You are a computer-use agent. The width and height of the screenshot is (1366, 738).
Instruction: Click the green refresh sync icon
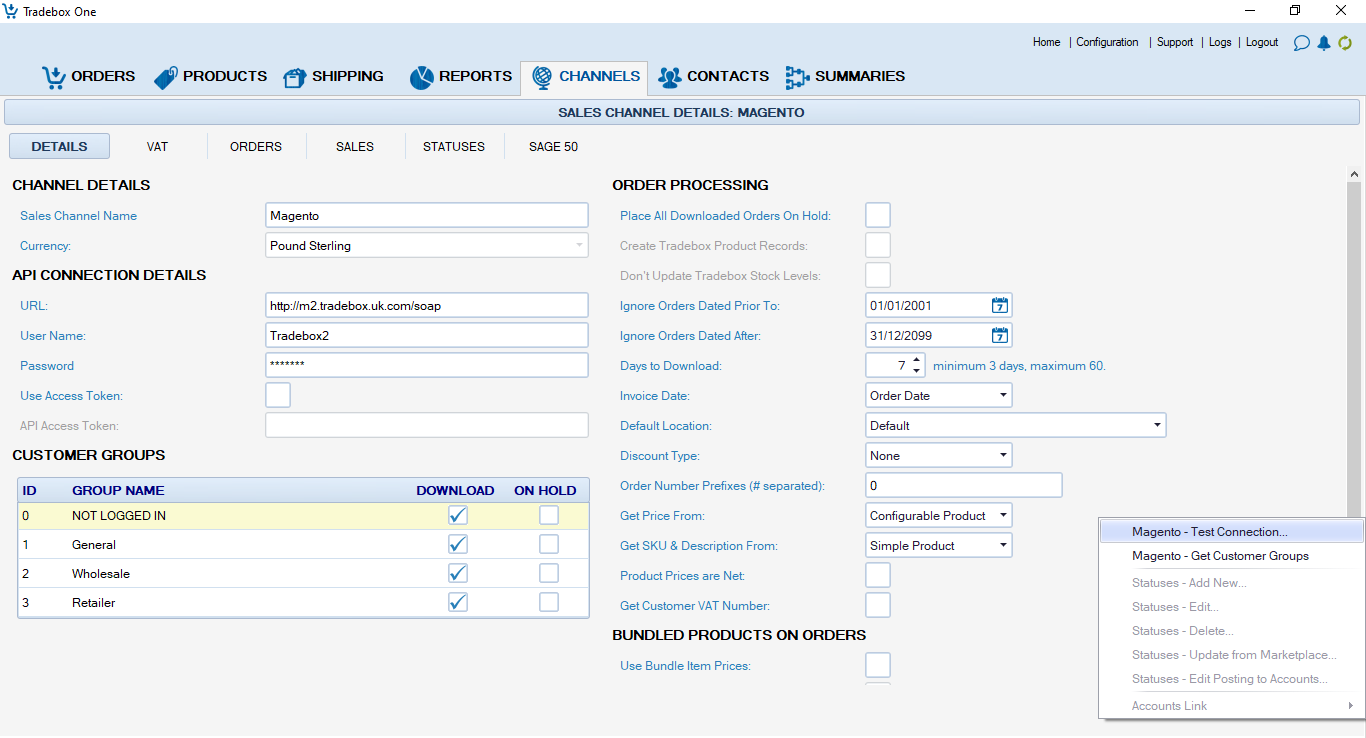pos(1345,43)
